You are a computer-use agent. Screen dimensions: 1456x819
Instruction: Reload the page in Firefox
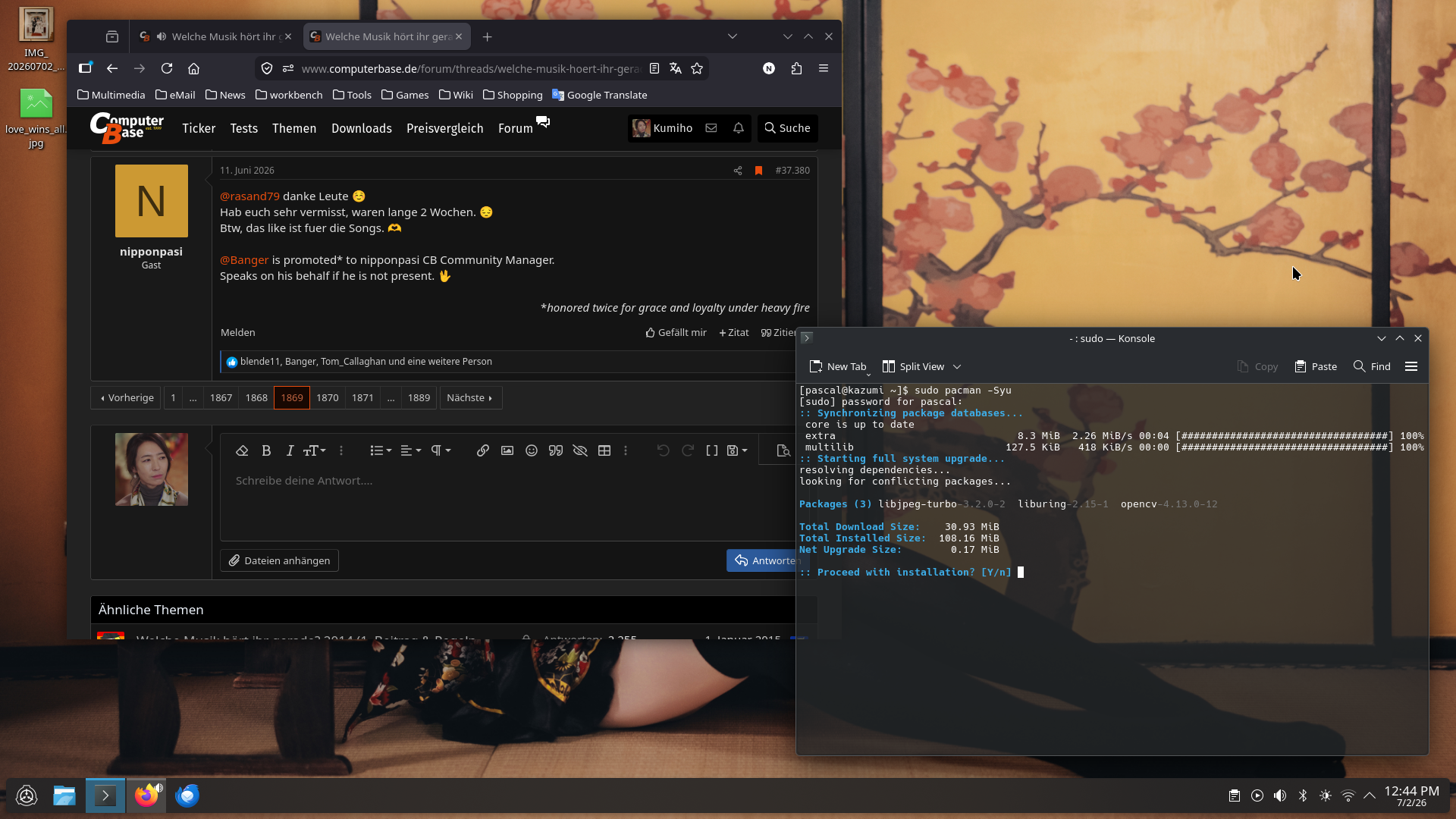167,68
